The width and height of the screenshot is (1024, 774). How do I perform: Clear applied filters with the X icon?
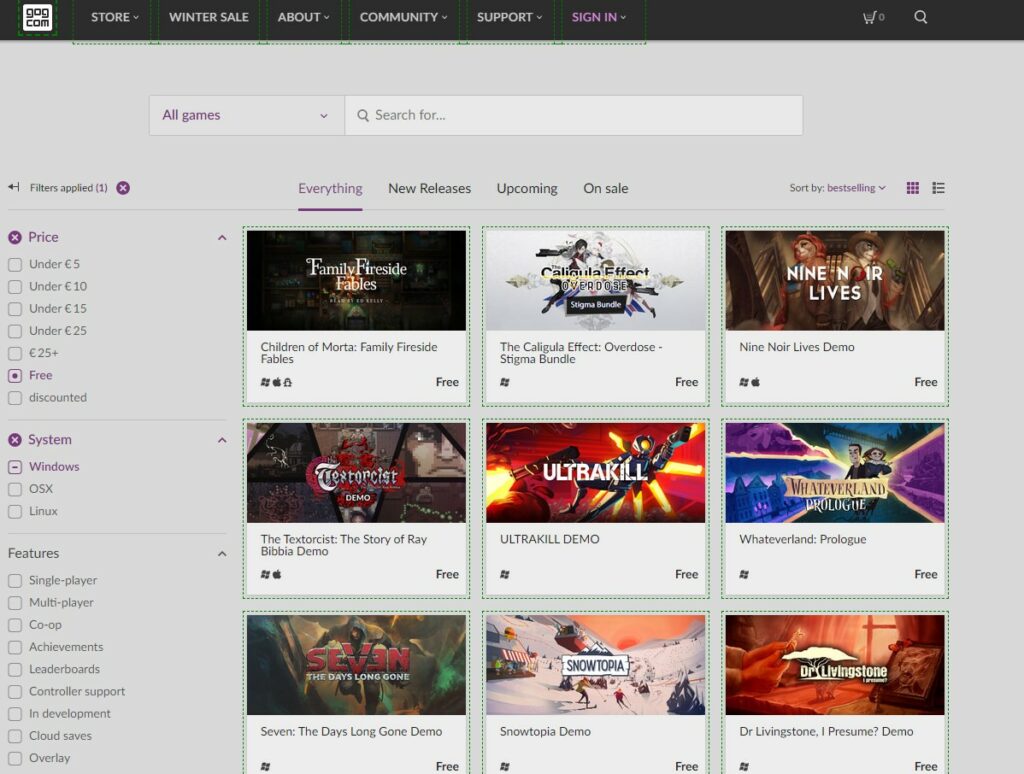pyautogui.click(x=123, y=188)
